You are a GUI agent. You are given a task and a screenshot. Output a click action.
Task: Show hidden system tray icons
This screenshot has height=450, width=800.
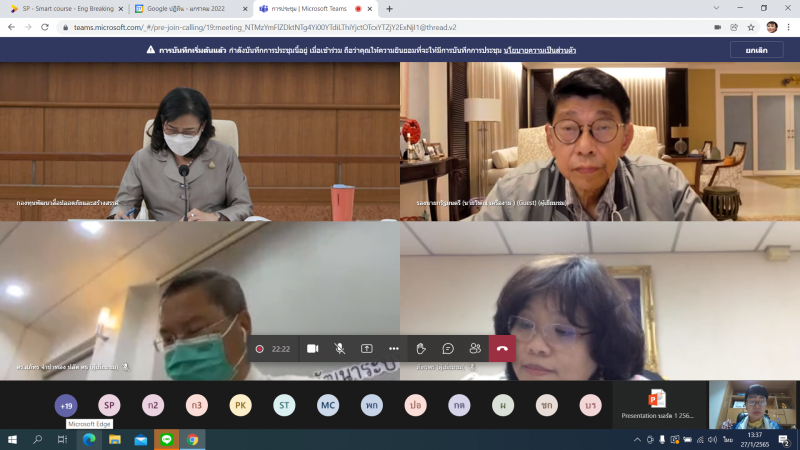click(637, 440)
